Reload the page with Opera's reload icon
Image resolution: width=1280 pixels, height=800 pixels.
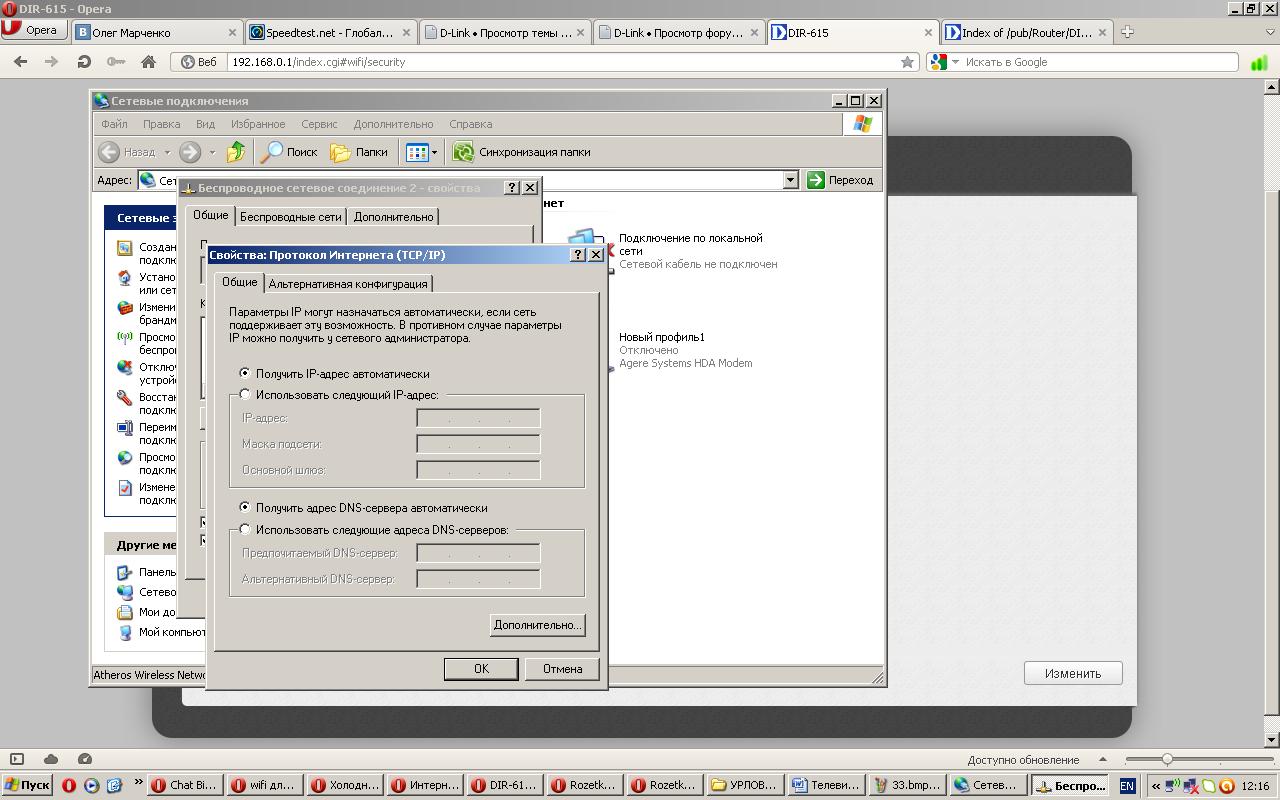(84, 62)
